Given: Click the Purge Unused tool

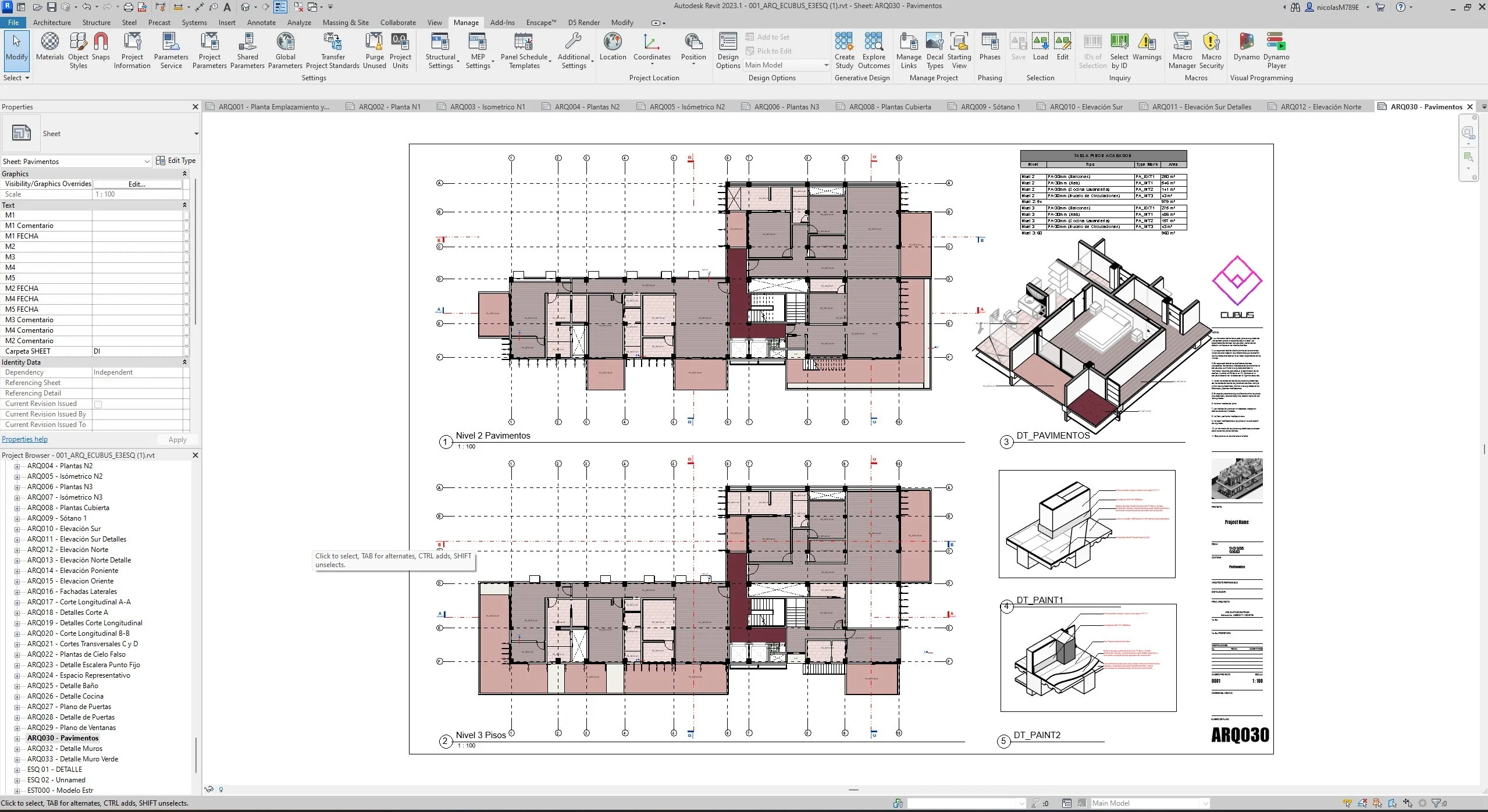Looking at the screenshot, I should [x=375, y=51].
